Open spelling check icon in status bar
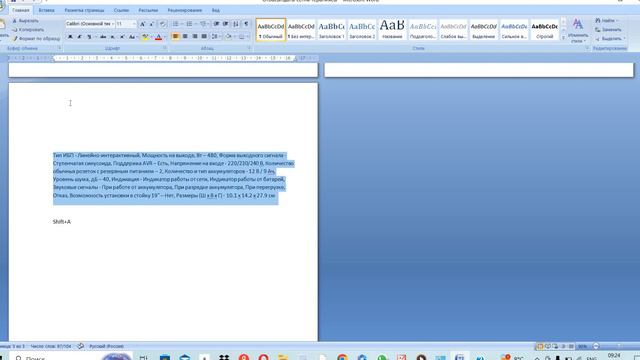The image size is (640, 360). [80, 346]
